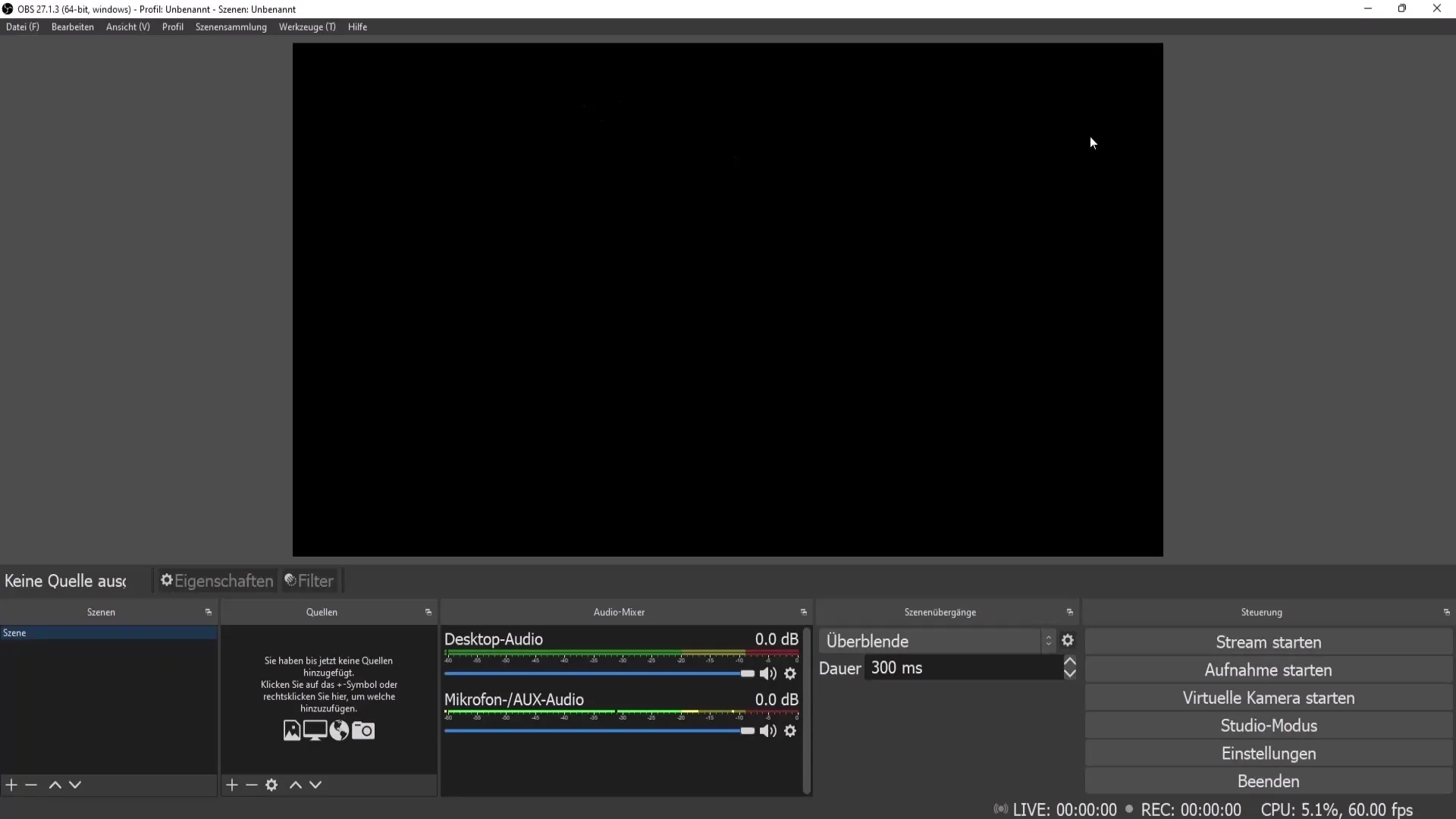Open the Bearbeiten menu
The width and height of the screenshot is (1456, 819).
click(x=73, y=27)
